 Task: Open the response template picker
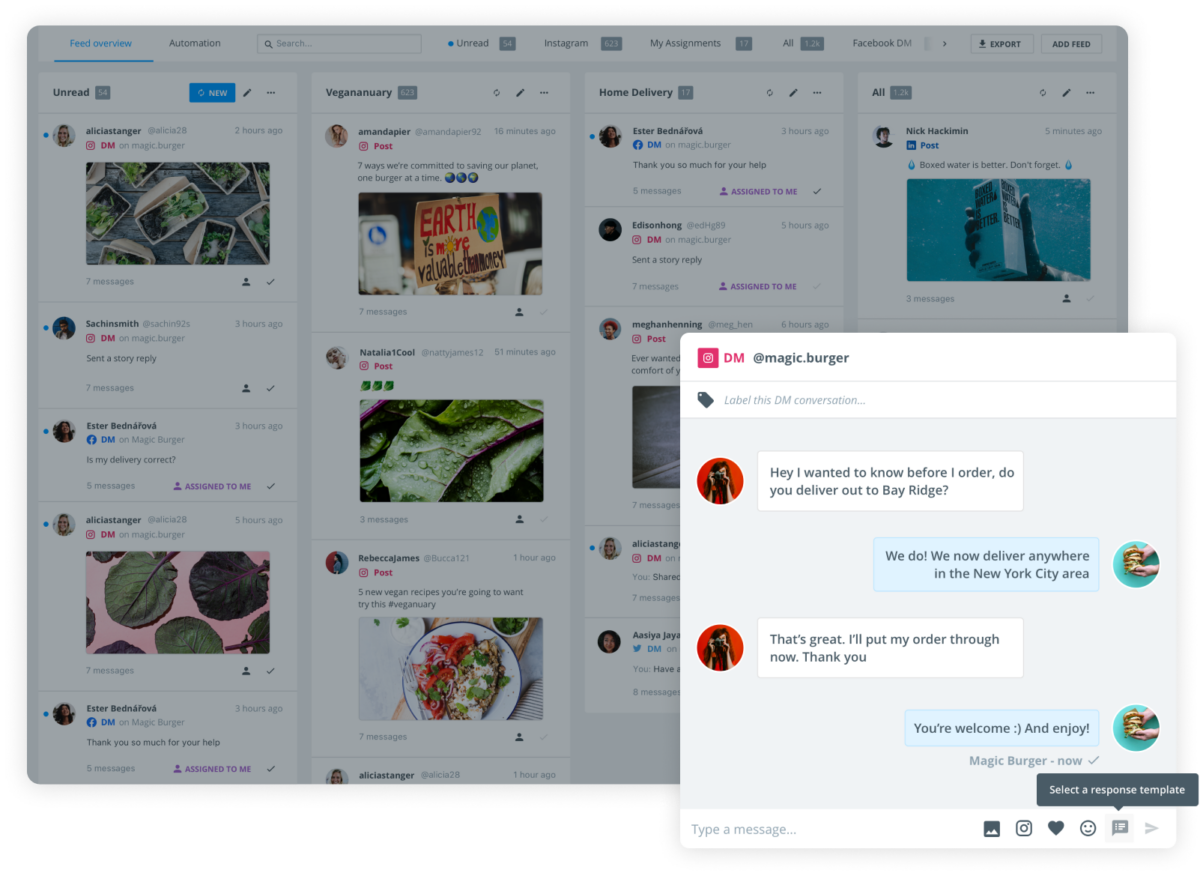click(x=1120, y=828)
